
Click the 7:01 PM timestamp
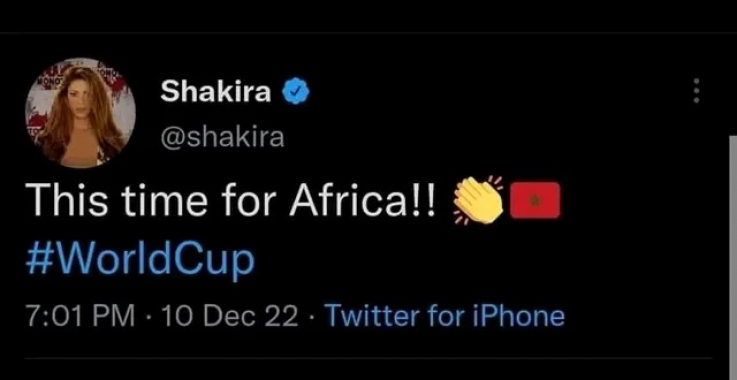point(80,316)
